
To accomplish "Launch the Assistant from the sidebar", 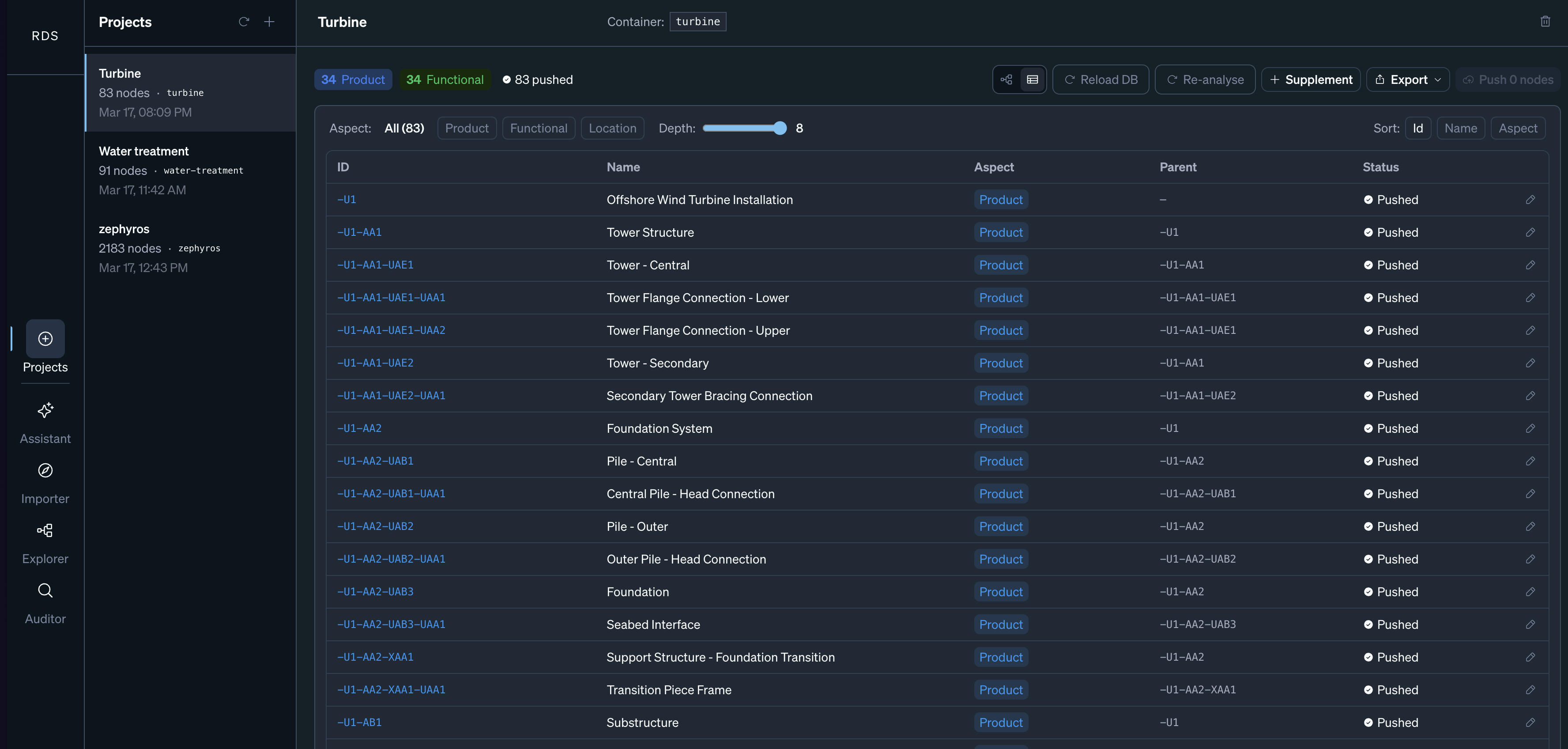I will [45, 422].
